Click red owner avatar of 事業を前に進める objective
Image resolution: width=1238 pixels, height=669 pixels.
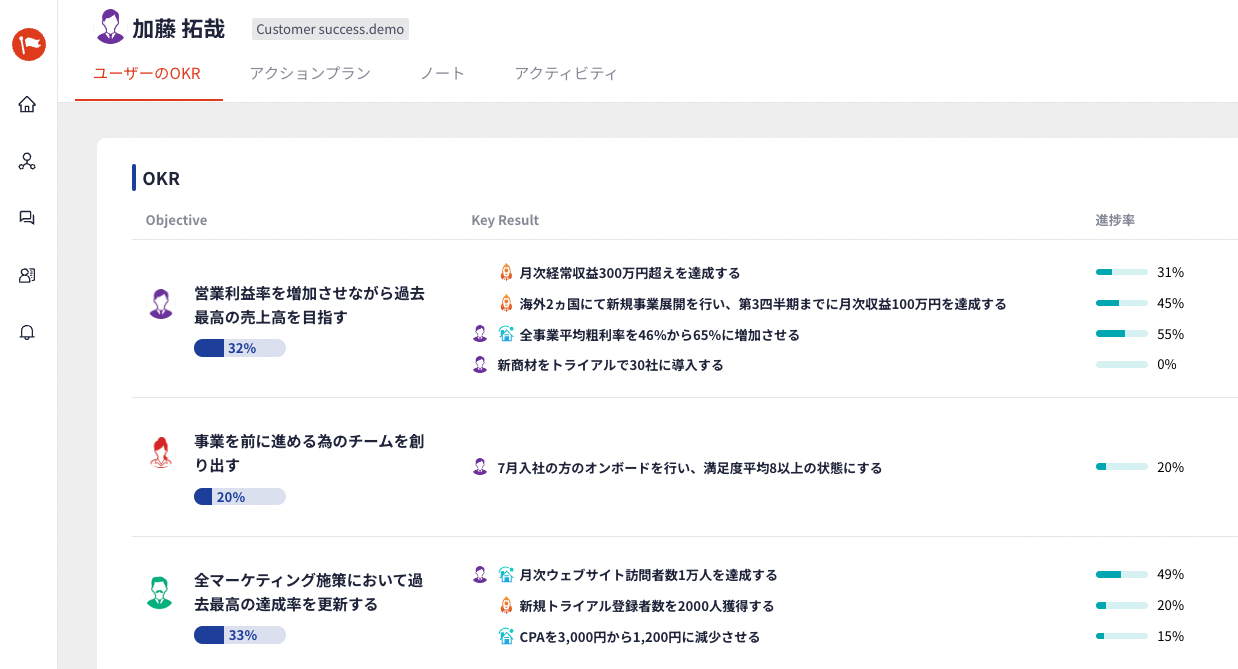pos(160,452)
